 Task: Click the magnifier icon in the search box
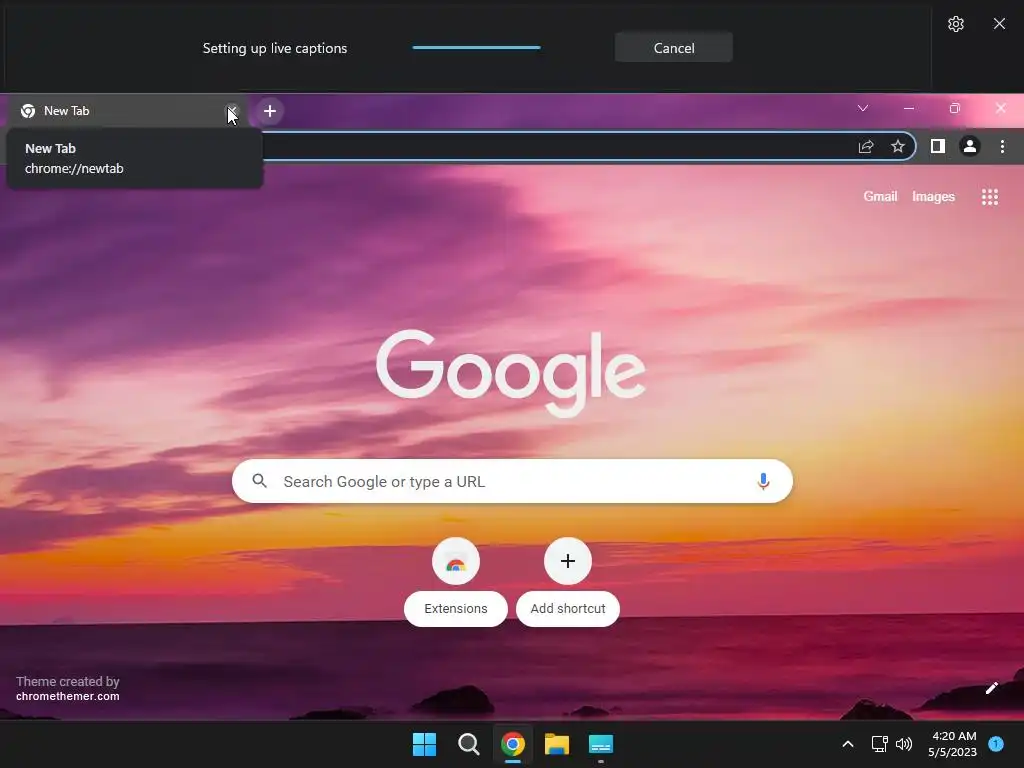pyautogui.click(x=259, y=481)
